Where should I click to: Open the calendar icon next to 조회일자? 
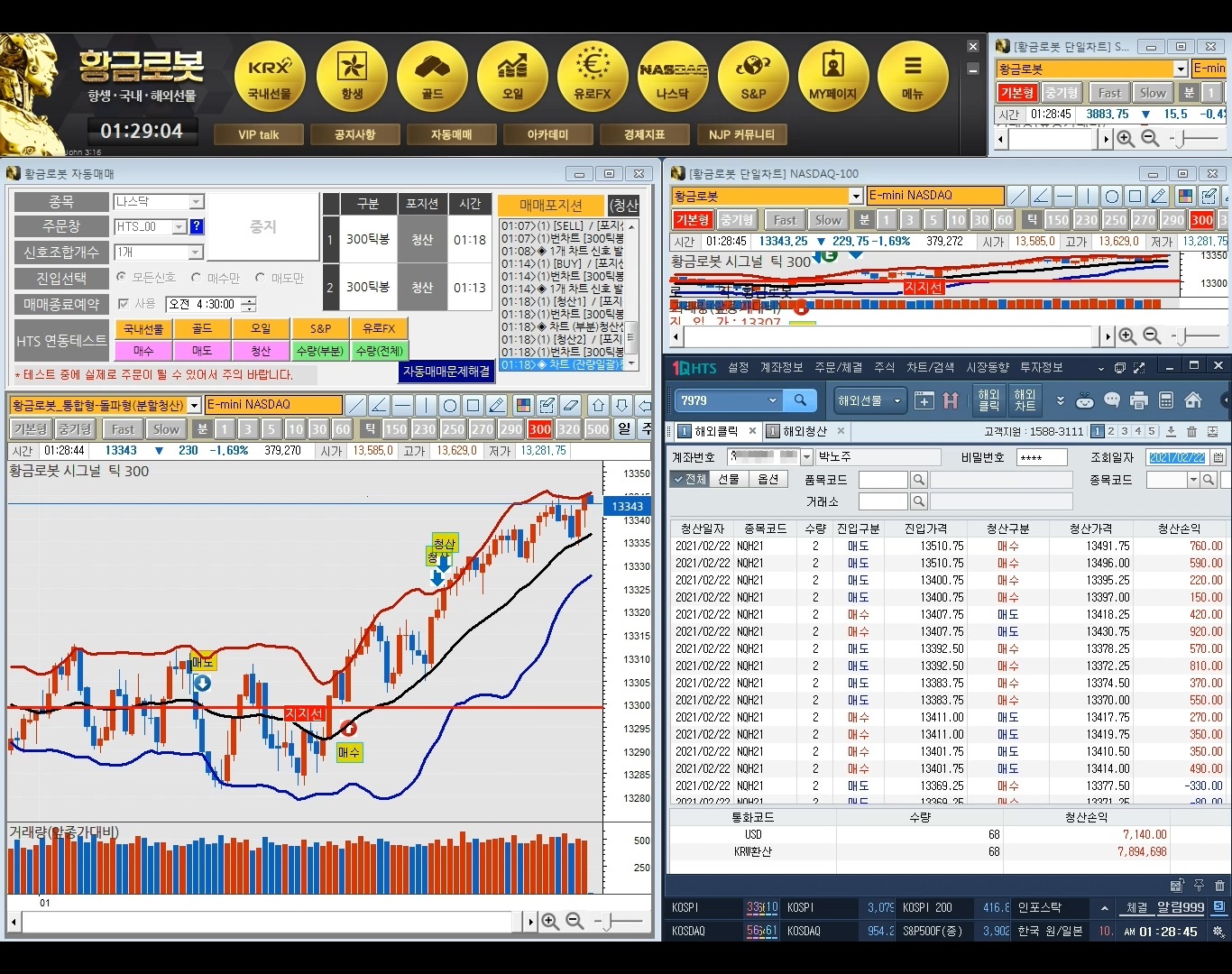pos(1218,457)
